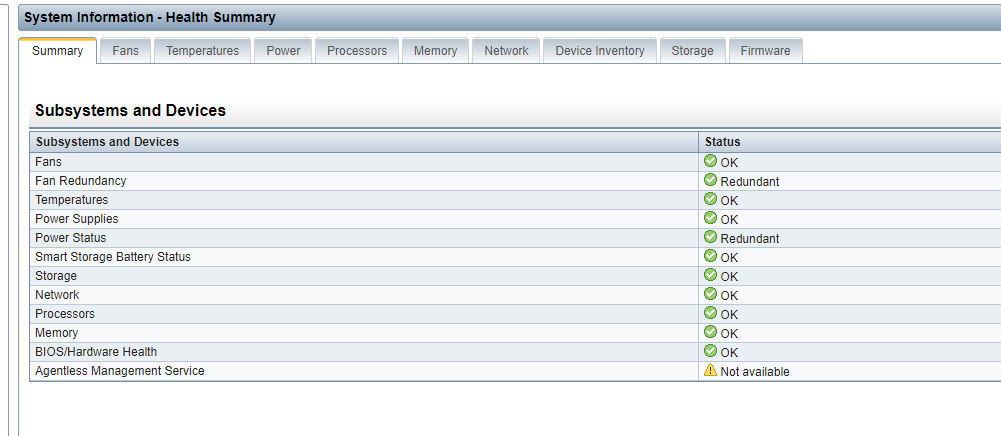1001x436 pixels.
Task: Click the Fan Redundancy green status icon
Action: 710,180
